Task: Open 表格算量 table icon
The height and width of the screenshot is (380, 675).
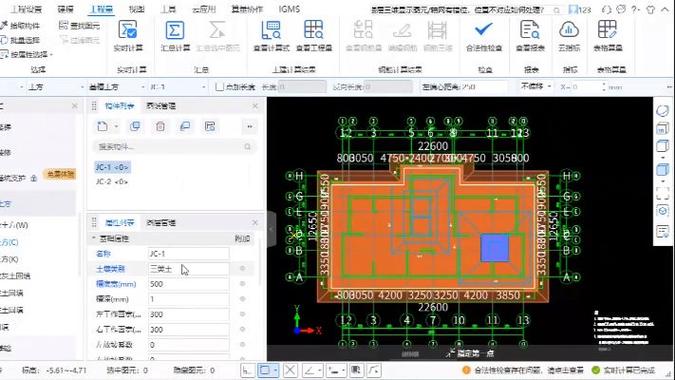Action: [x=608, y=37]
